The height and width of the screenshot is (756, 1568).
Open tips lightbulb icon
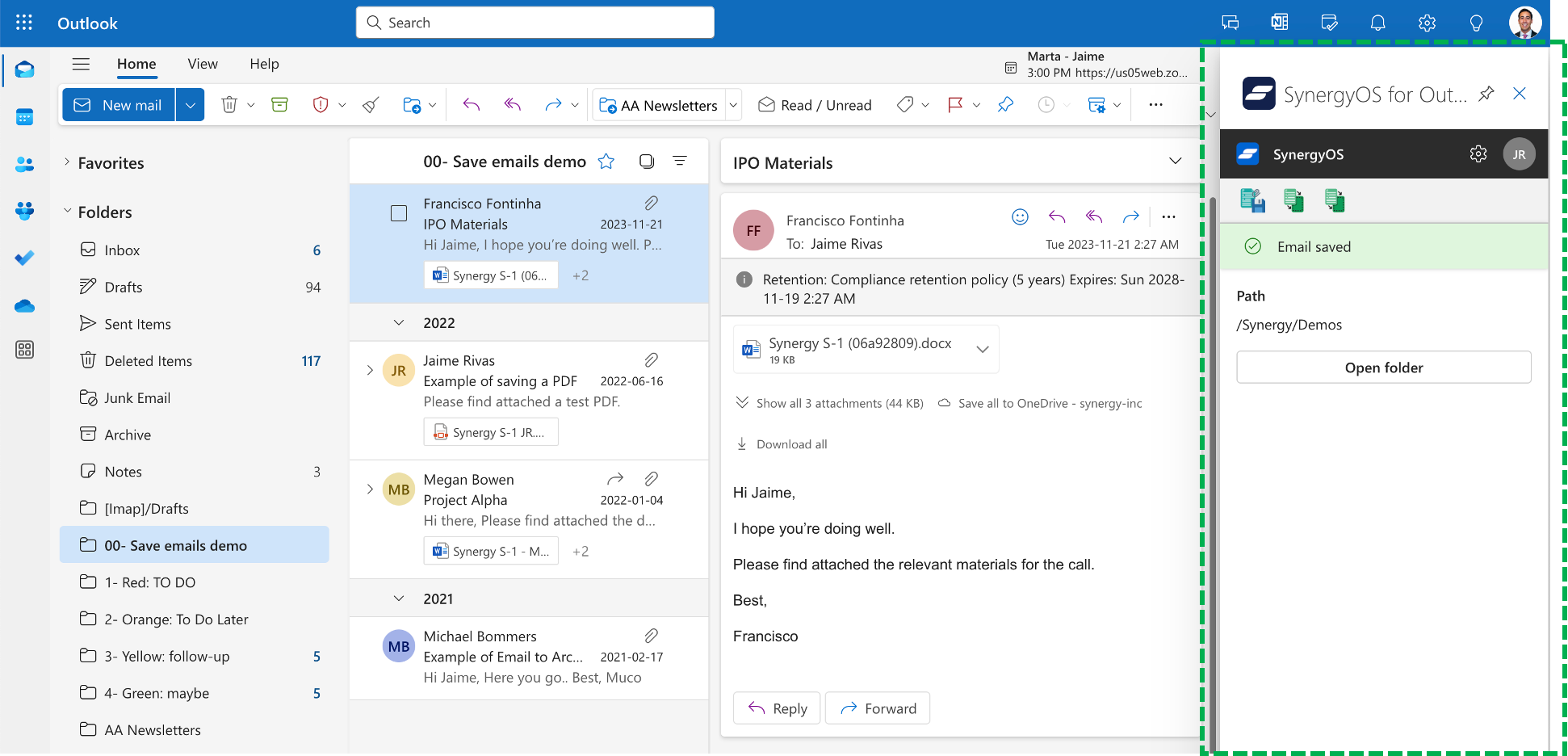[1476, 23]
